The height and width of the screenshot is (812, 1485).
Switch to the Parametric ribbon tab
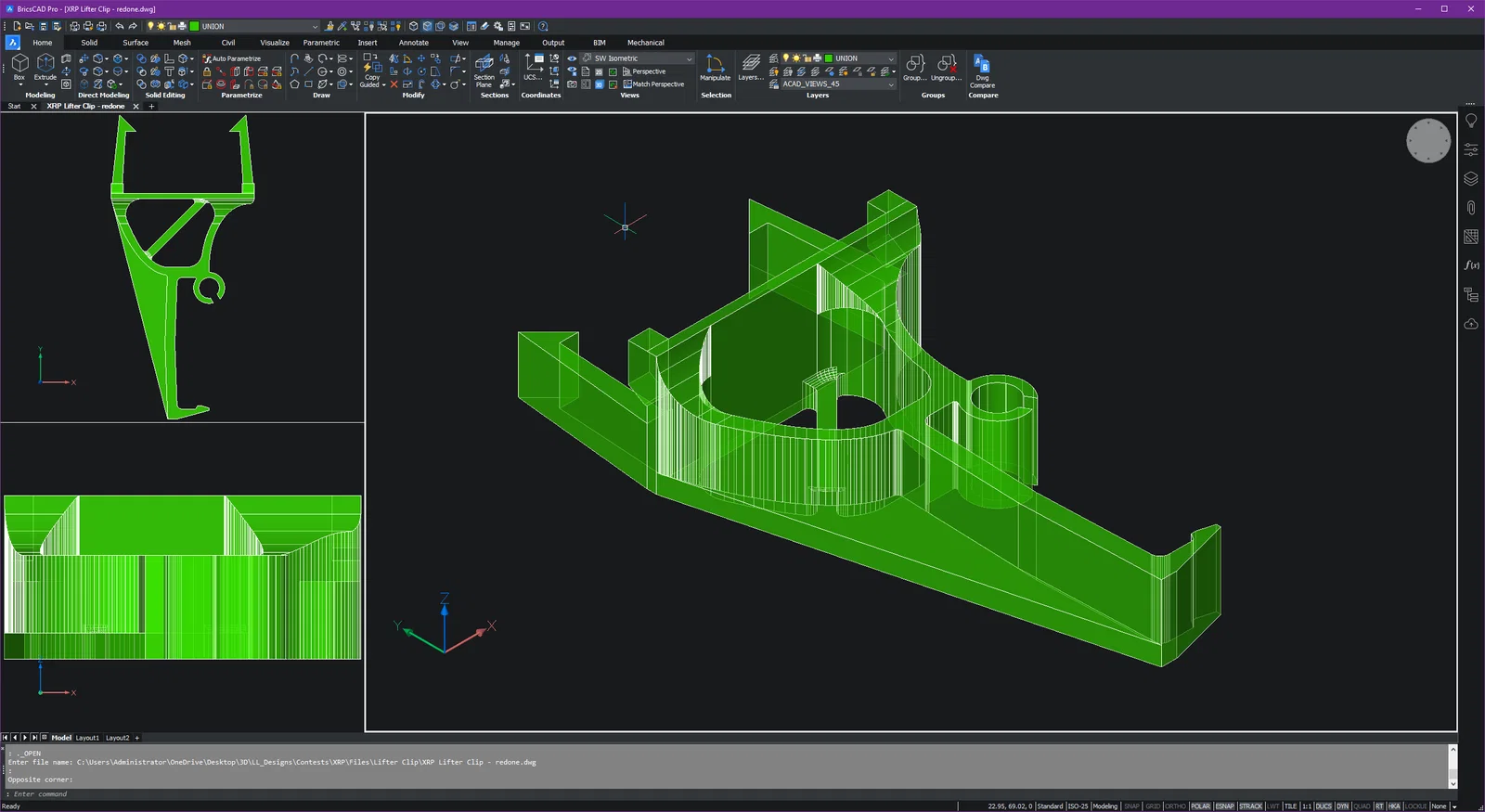coord(321,43)
